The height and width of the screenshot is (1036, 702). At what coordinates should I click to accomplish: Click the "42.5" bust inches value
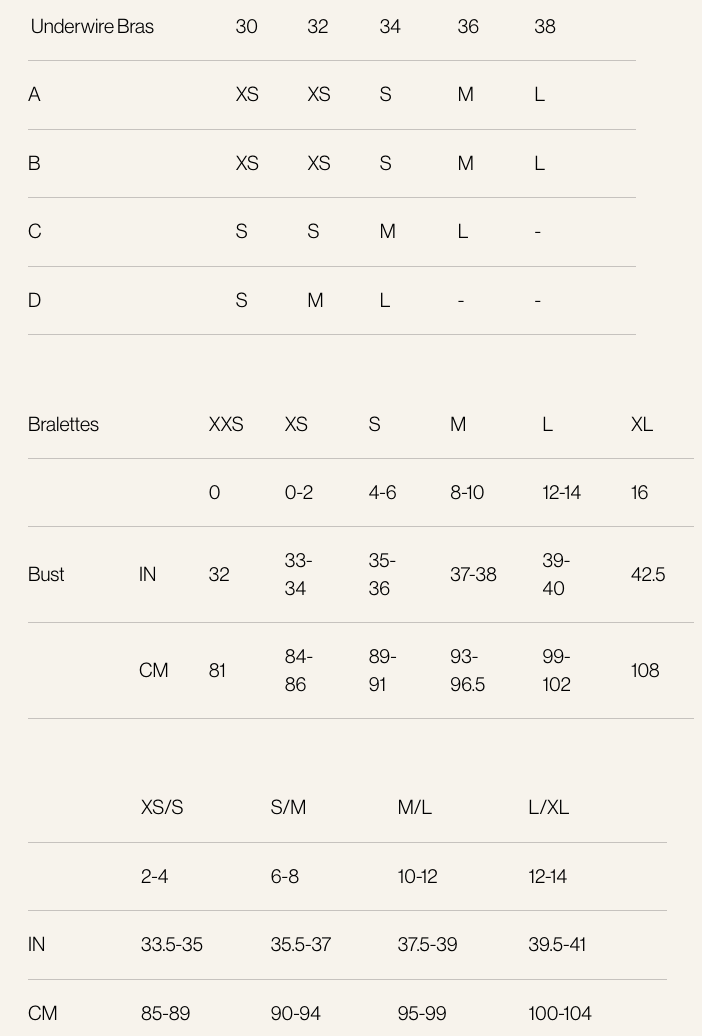(x=648, y=574)
